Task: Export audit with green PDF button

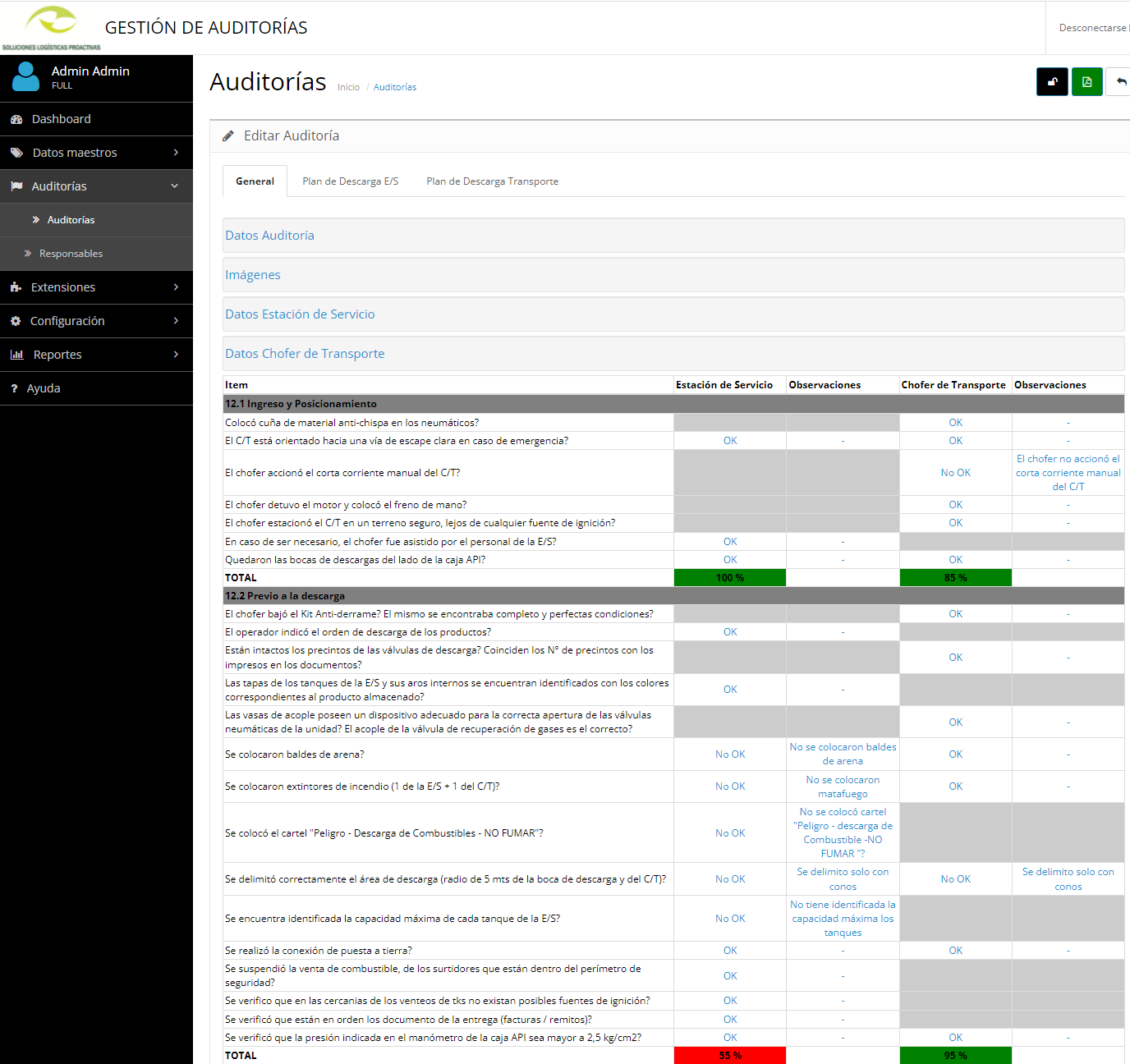Action: click(x=1086, y=82)
